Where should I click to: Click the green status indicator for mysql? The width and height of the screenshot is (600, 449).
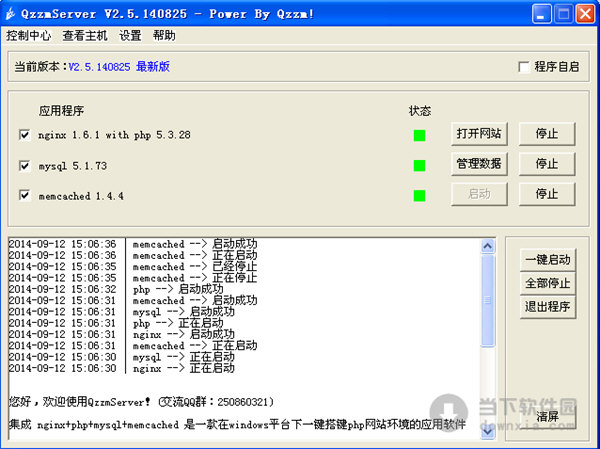419,165
